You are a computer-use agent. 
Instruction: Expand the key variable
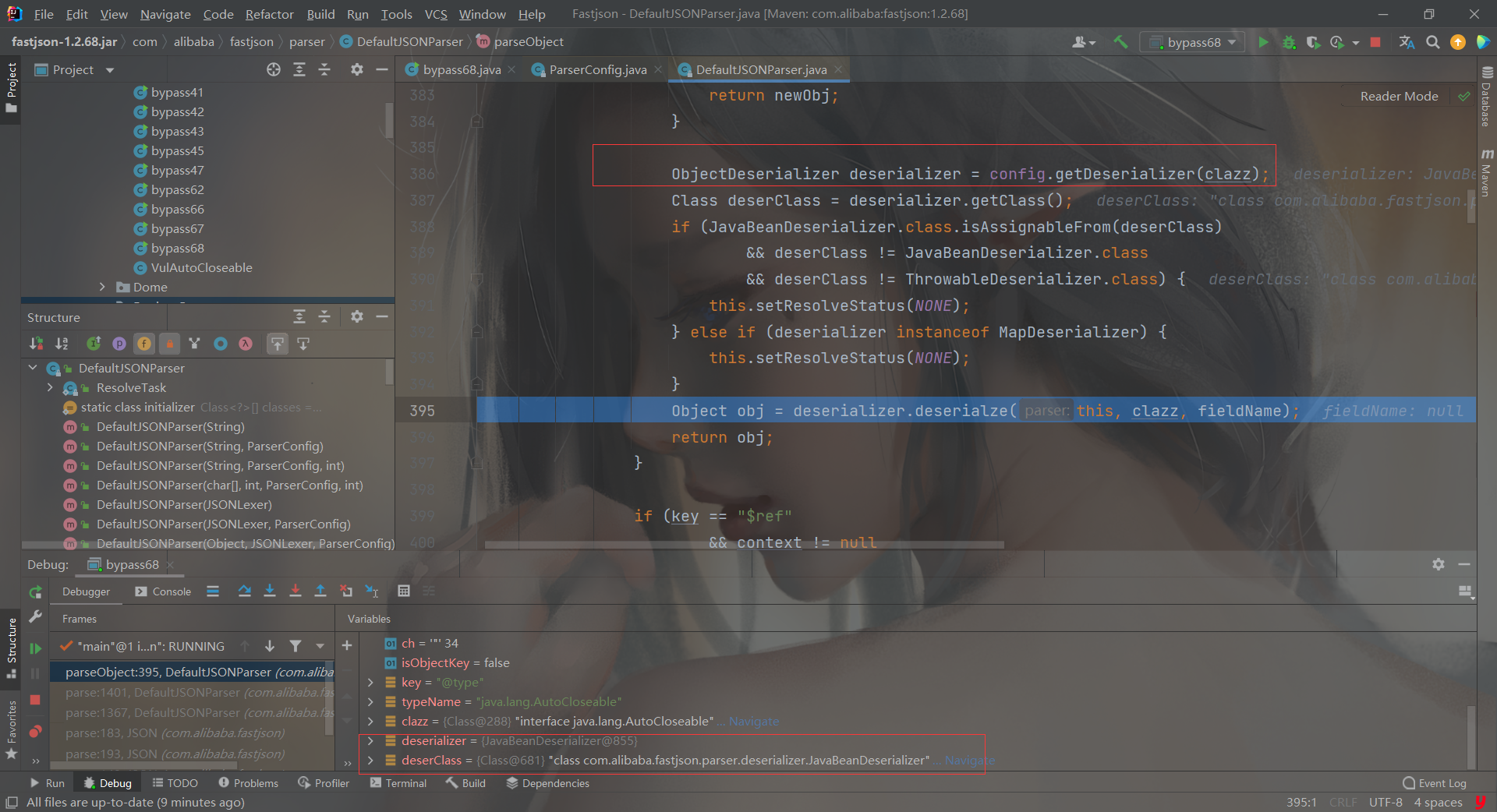coord(370,682)
